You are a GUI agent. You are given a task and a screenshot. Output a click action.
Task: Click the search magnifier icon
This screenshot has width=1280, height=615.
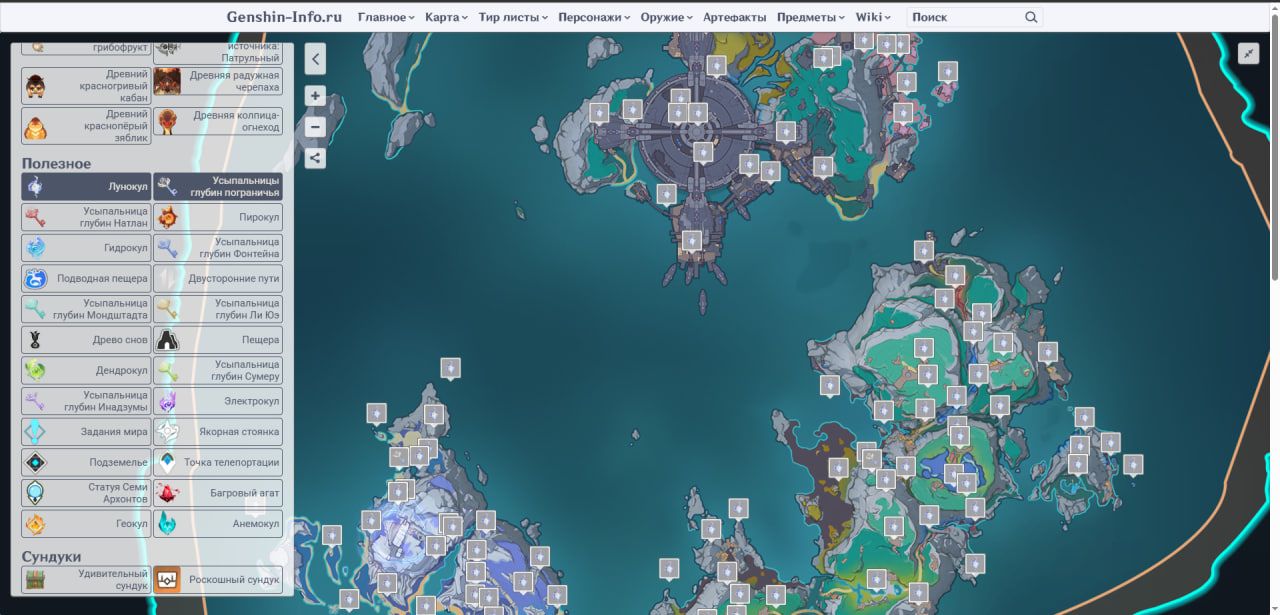coord(1031,17)
